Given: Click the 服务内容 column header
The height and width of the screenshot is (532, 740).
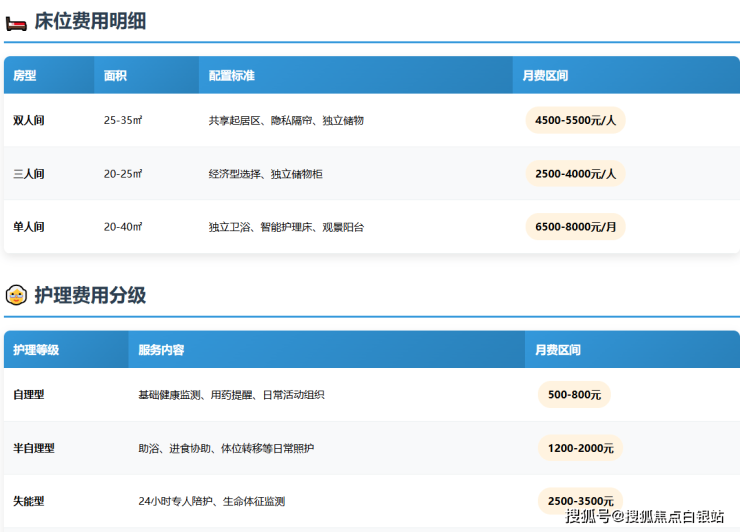Looking at the screenshot, I should pos(161,350).
